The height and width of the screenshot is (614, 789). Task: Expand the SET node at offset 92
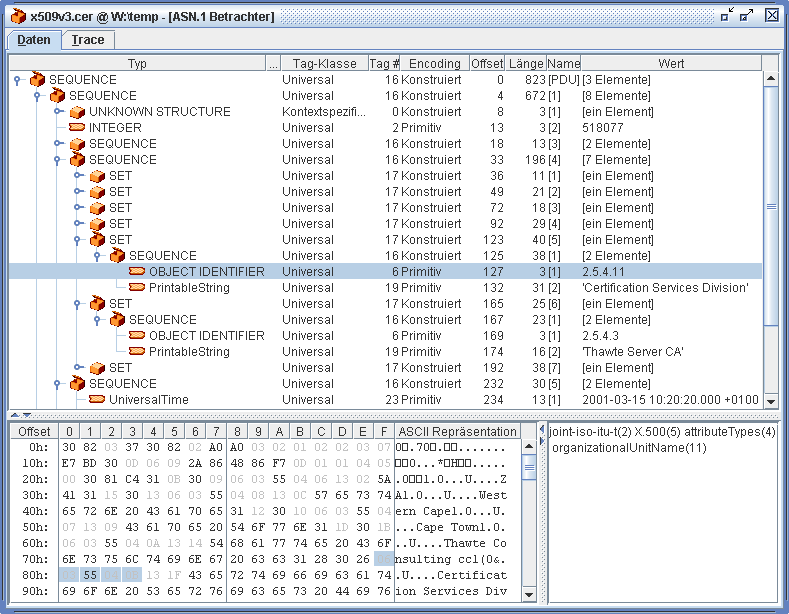77,224
